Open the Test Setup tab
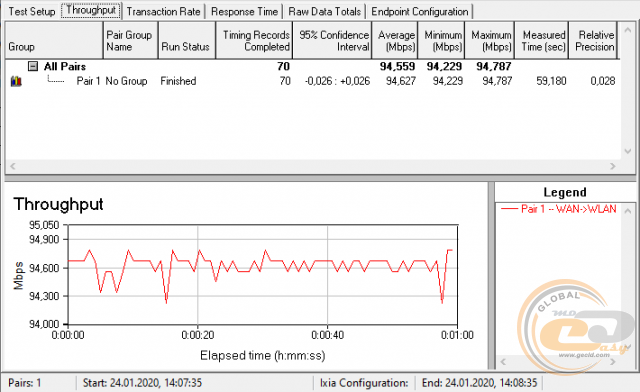Image resolution: width=640 pixels, height=392 pixels. (31, 11)
